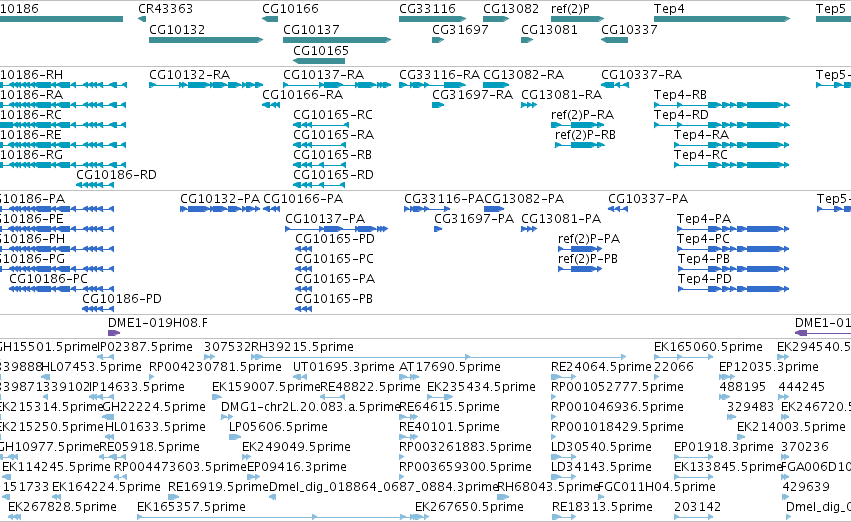
Task: Click transcript CG10137-RA
Action: click(x=324, y=75)
